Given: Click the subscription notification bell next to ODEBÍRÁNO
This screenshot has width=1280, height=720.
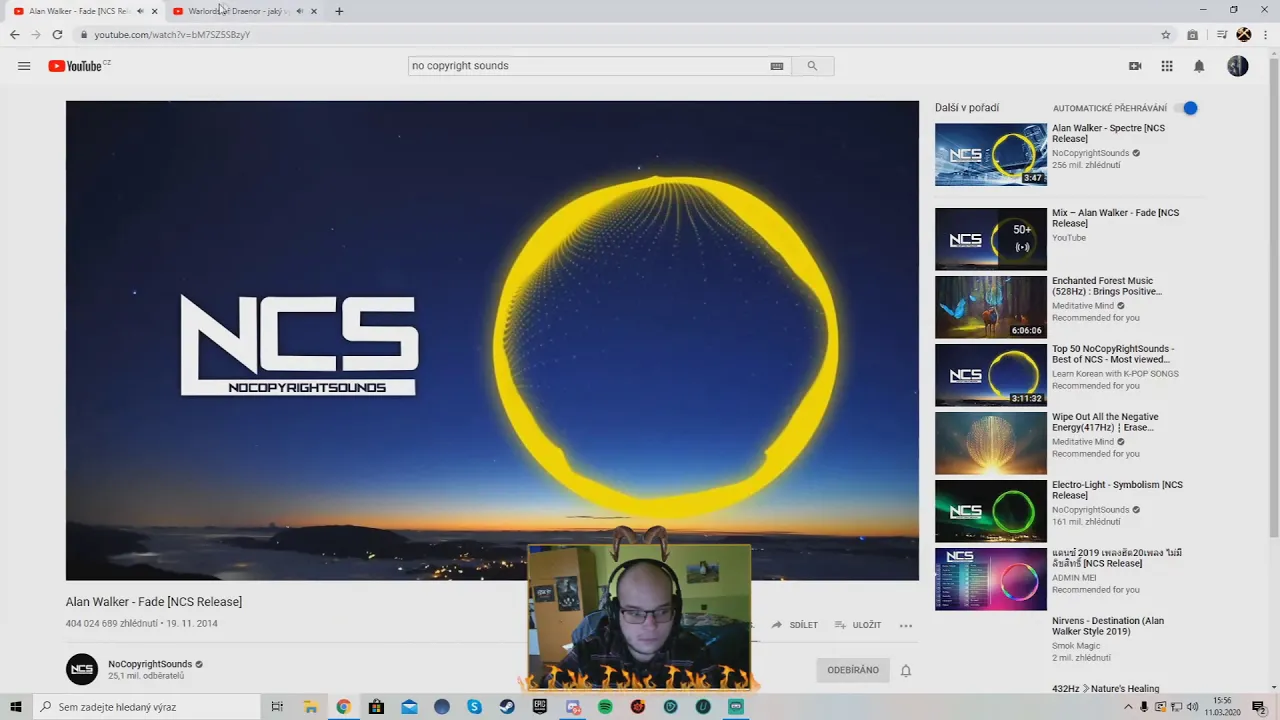Looking at the screenshot, I should (x=906, y=671).
